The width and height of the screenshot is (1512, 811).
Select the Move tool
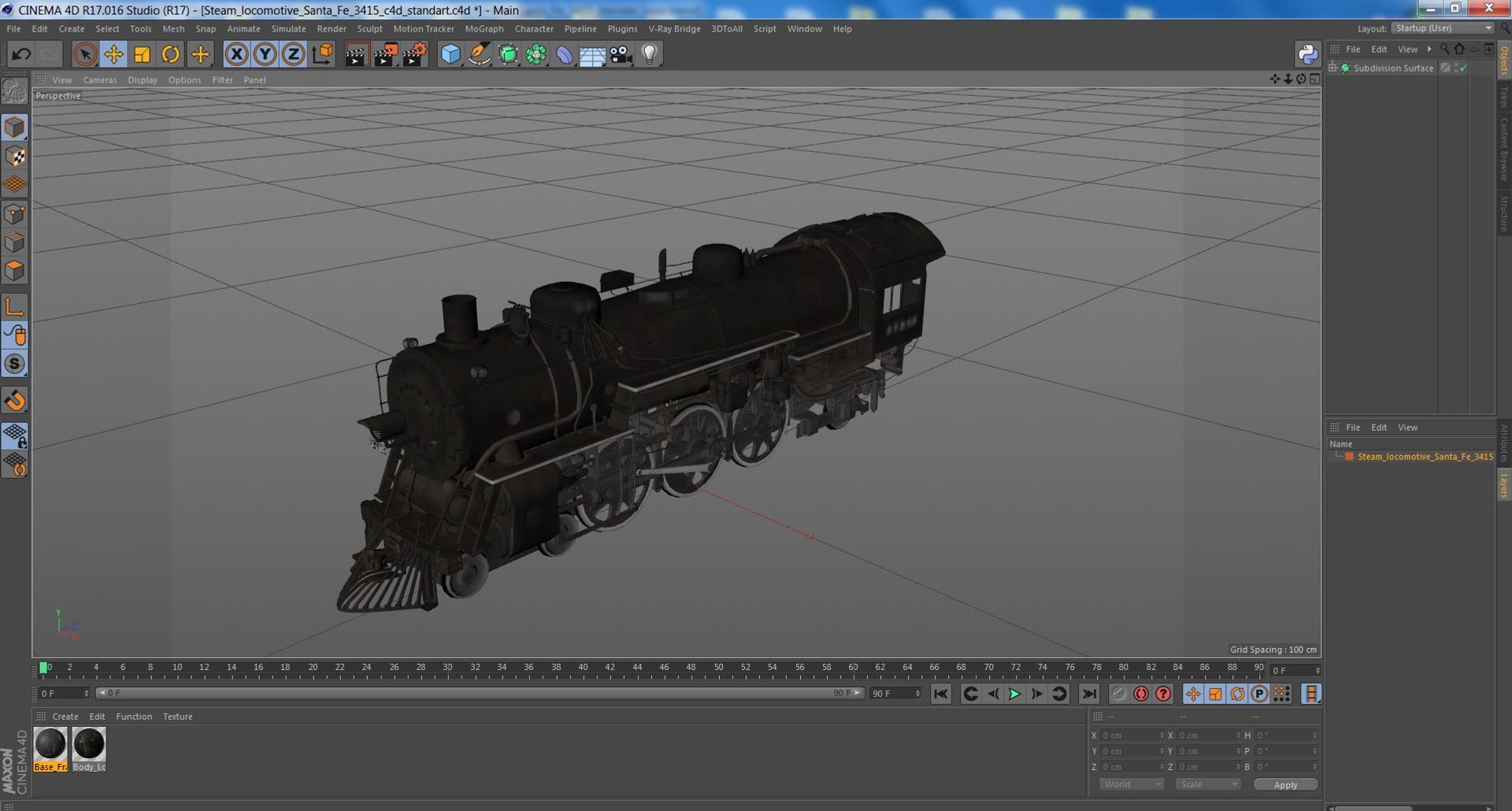pyautogui.click(x=113, y=54)
